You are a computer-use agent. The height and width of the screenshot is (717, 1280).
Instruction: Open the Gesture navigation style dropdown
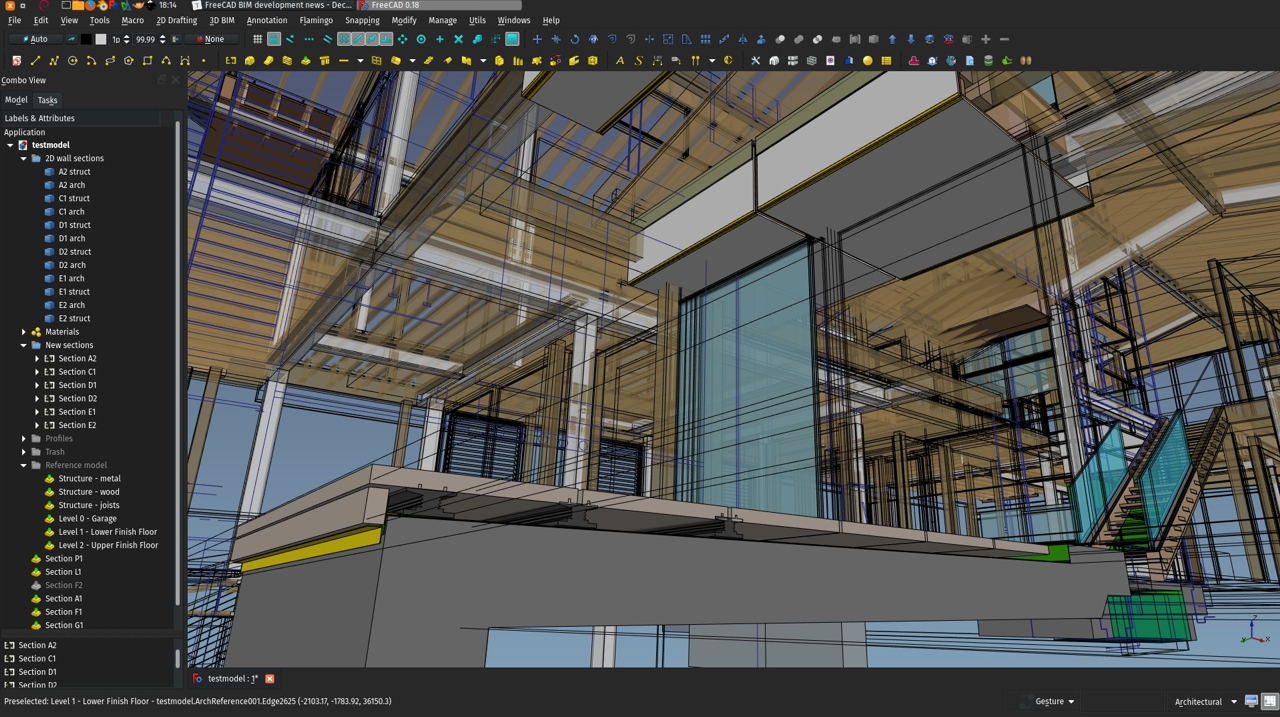click(1051, 701)
